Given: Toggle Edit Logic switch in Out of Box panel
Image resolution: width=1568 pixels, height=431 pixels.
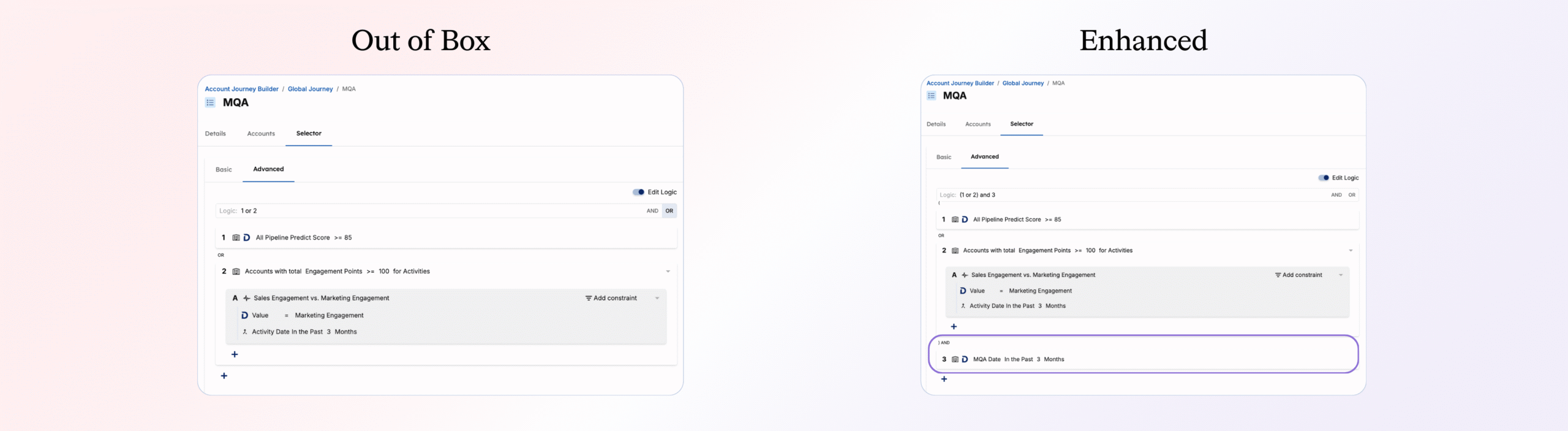Looking at the screenshot, I should 638,192.
